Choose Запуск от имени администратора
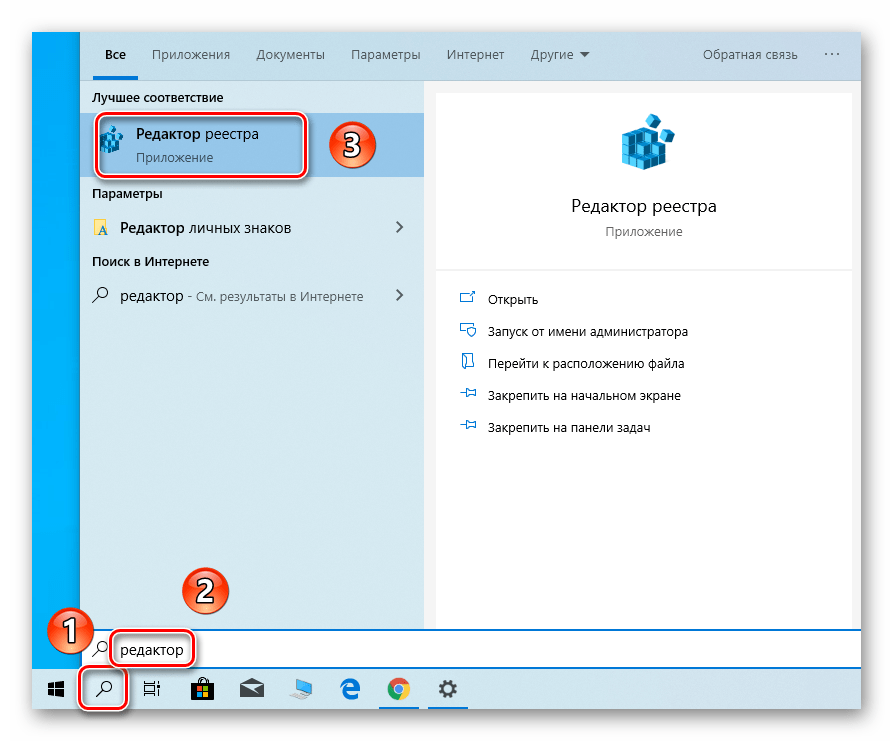The image size is (893, 741). (587, 331)
